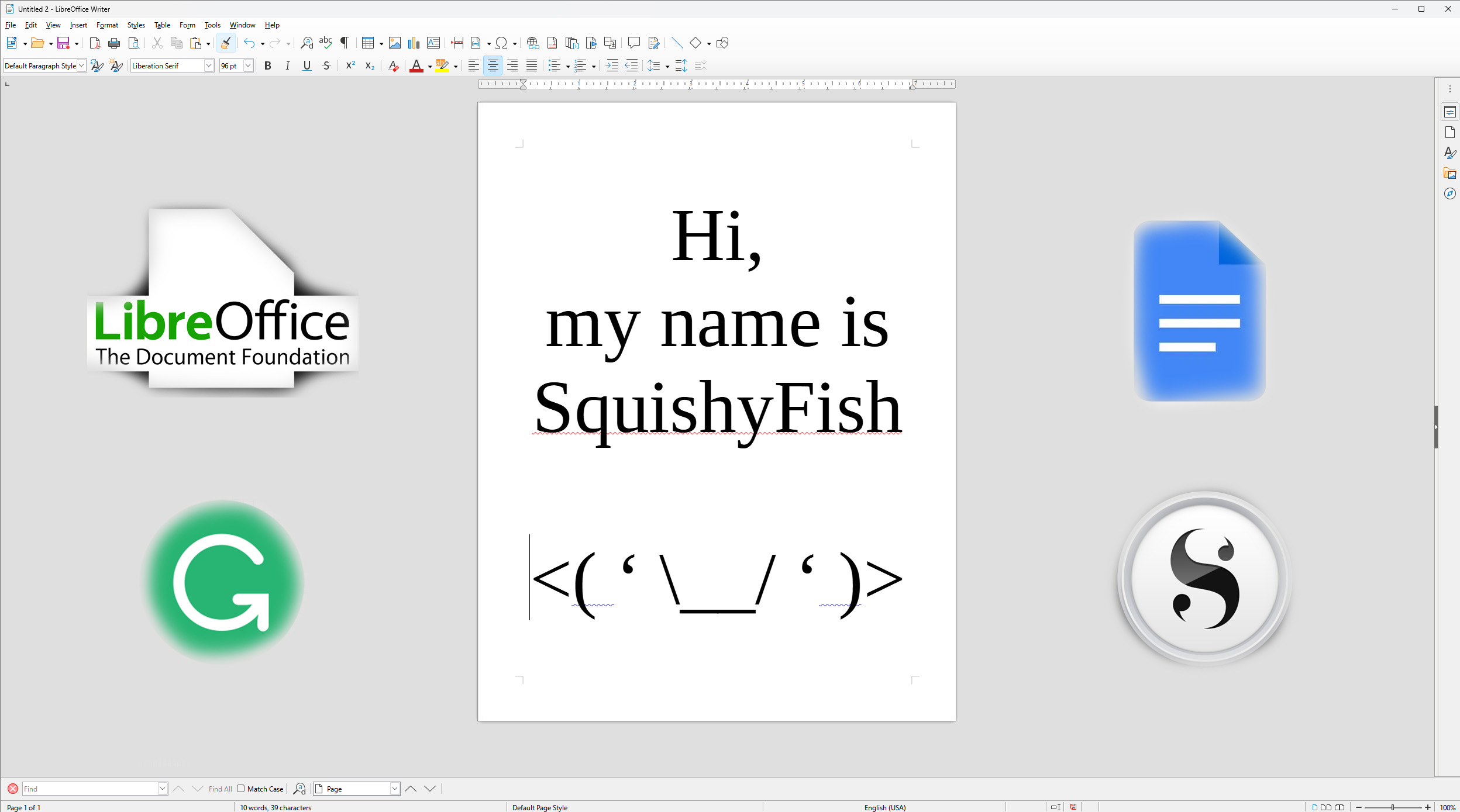Open the Help menu
The height and width of the screenshot is (812, 1460).
pos(272,25)
